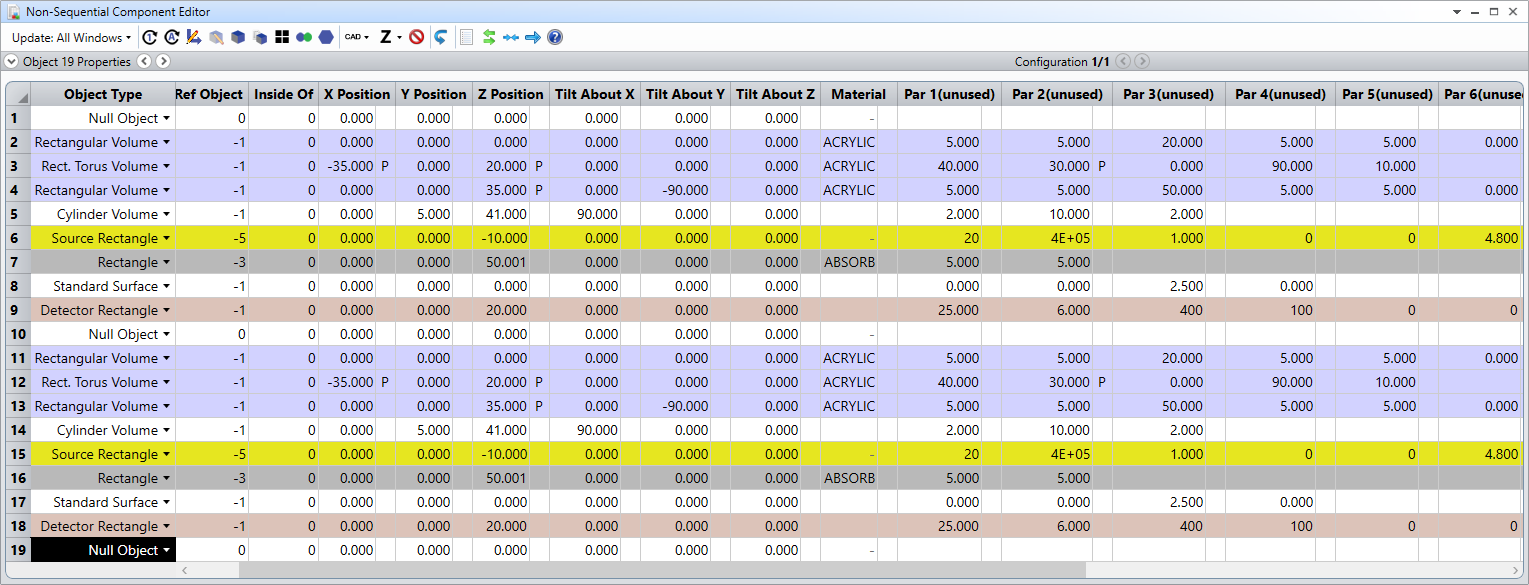Click the grey cube with pencil icon
The height and width of the screenshot is (585, 1529).
[216, 37]
